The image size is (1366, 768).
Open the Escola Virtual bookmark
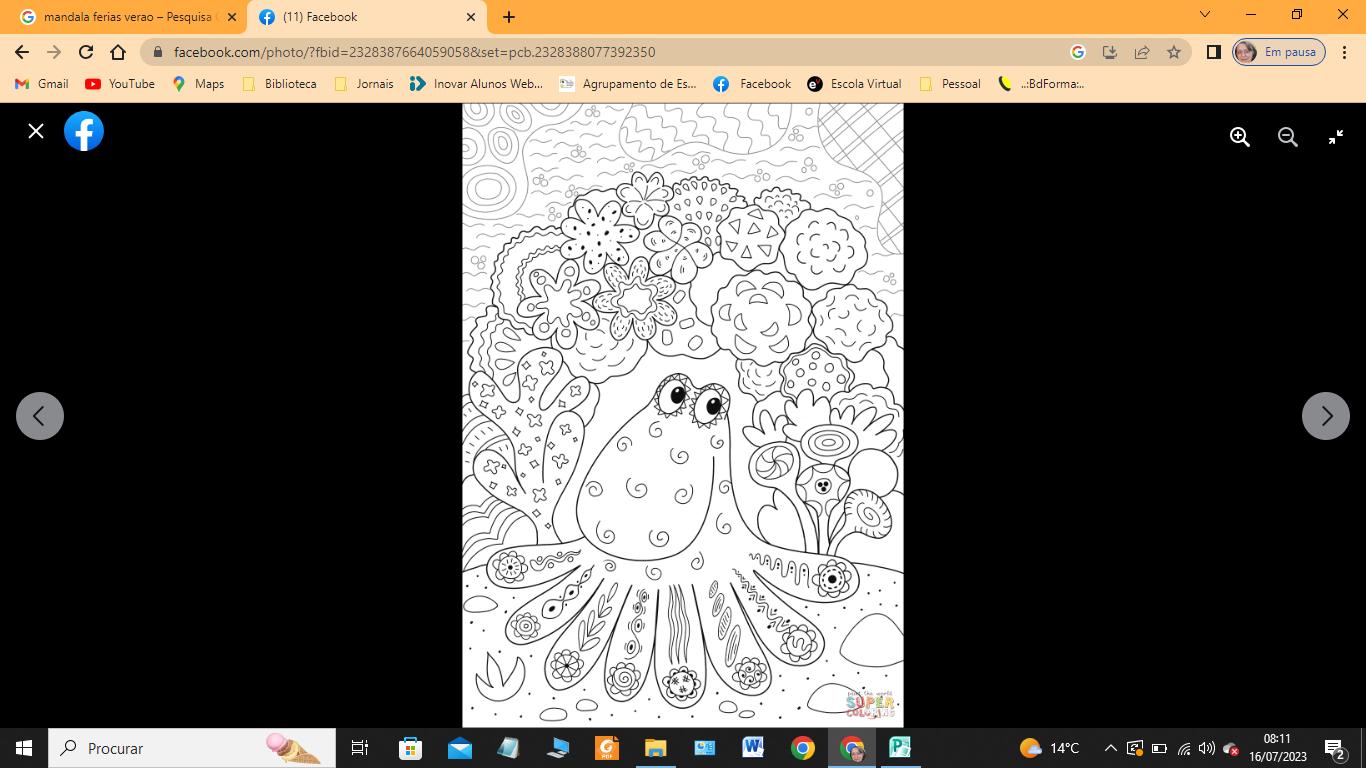coord(855,84)
